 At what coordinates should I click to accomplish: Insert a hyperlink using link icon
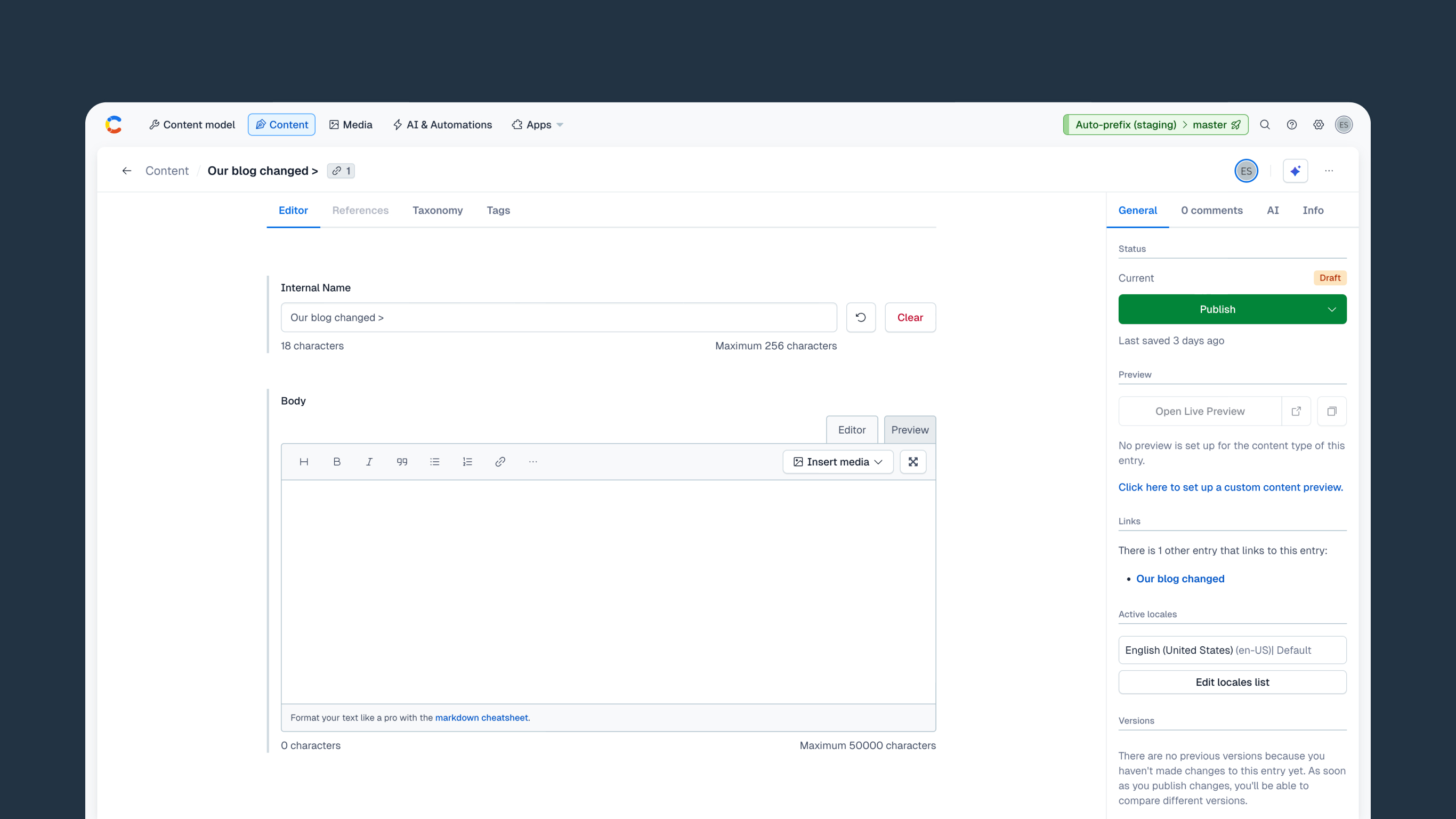pyautogui.click(x=500, y=462)
